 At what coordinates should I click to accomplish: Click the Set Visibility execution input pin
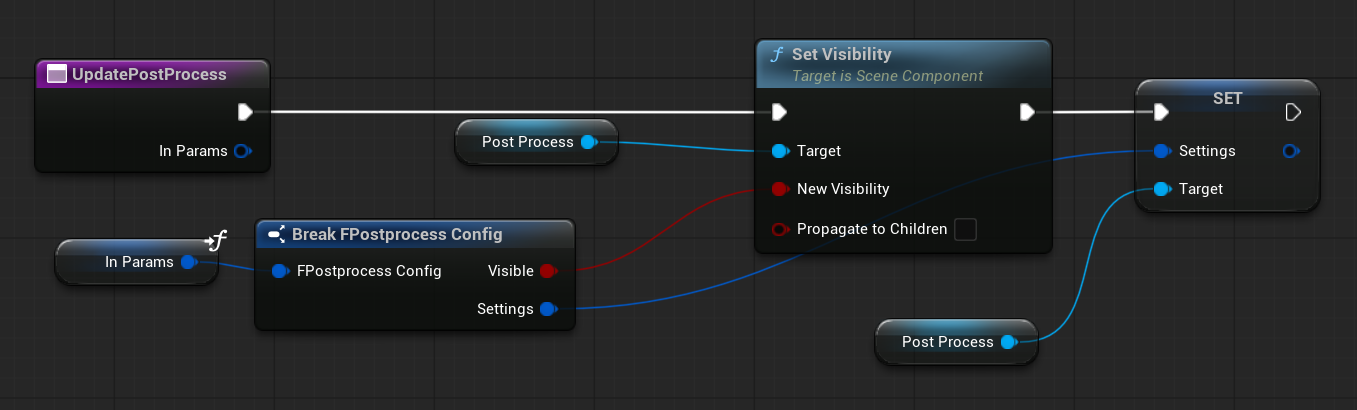coord(780,111)
